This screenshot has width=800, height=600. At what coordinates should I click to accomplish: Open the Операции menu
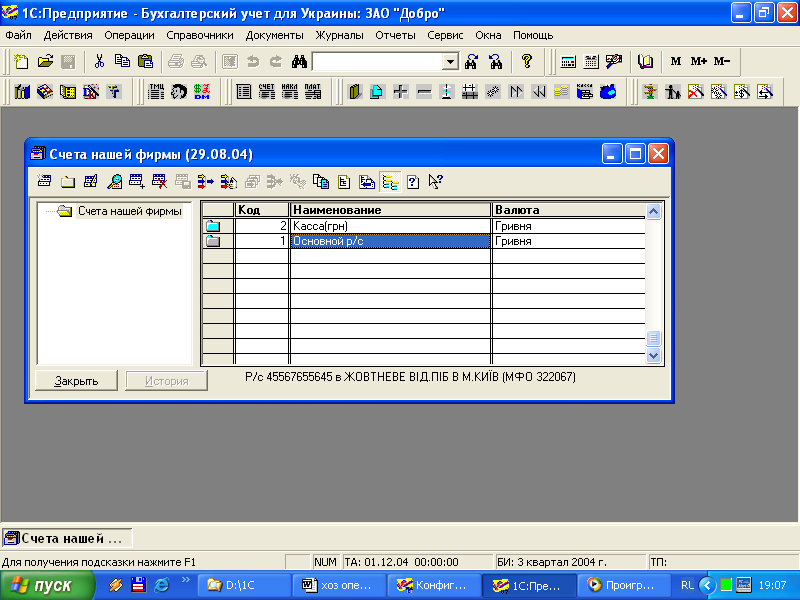point(129,35)
